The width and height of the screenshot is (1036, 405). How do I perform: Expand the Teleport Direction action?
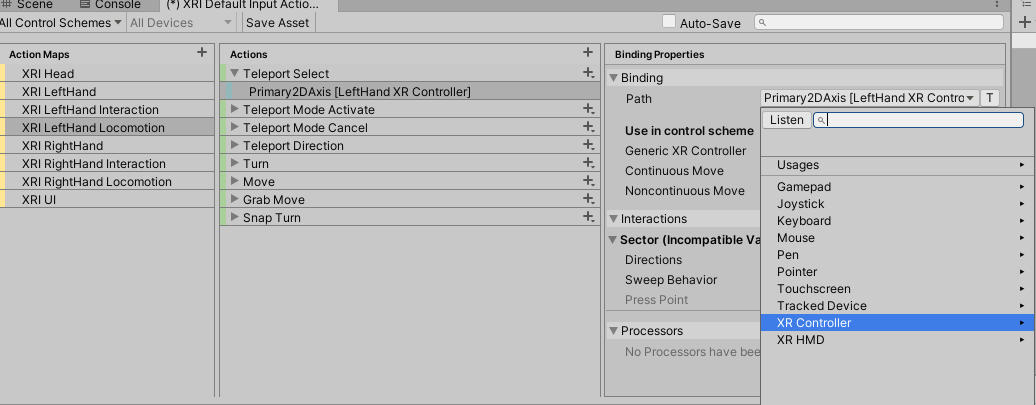[235, 146]
